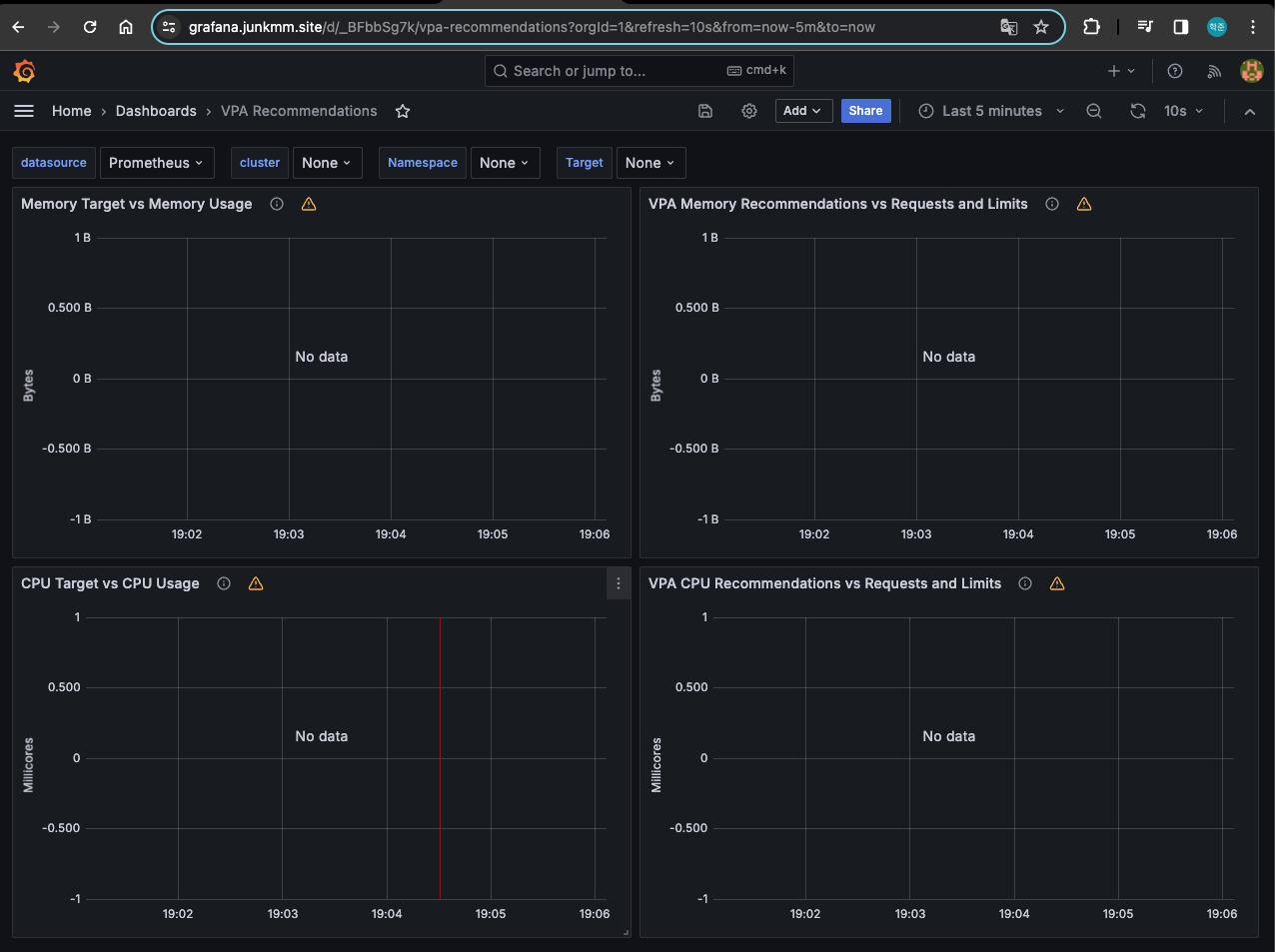Image resolution: width=1275 pixels, height=952 pixels.
Task: Open the user profile avatar
Action: click(x=1251, y=71)
